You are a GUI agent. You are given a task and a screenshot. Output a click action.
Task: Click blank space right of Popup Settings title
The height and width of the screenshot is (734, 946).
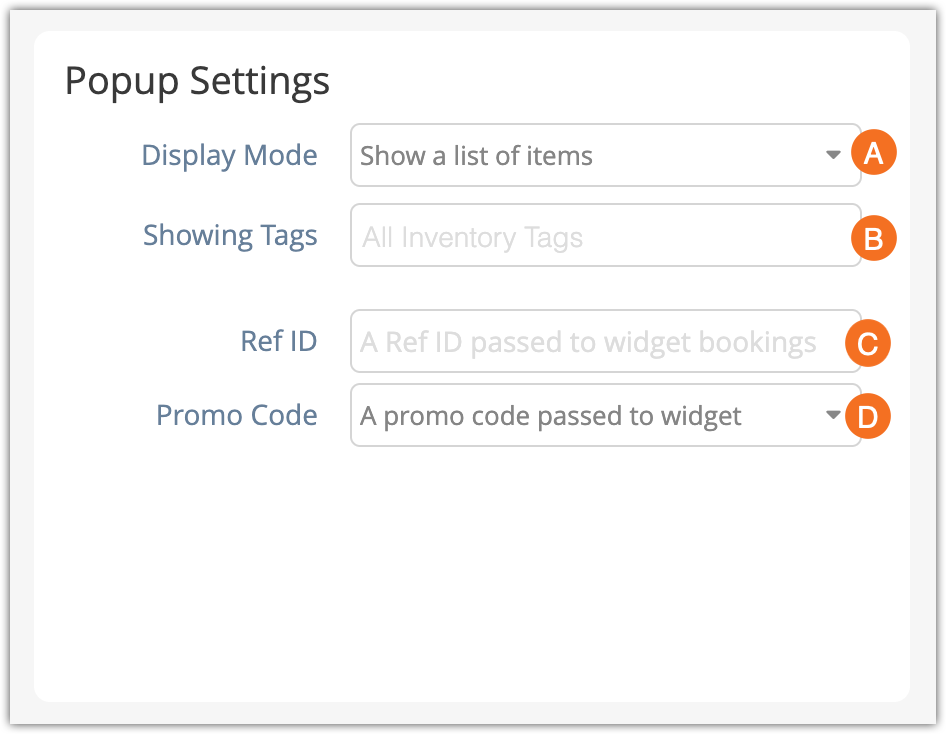[620, 80]
